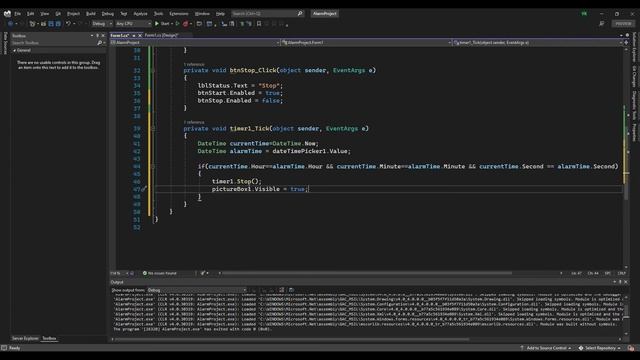
Task: Open the Show output from dropdown
Action: pos(197,290)
